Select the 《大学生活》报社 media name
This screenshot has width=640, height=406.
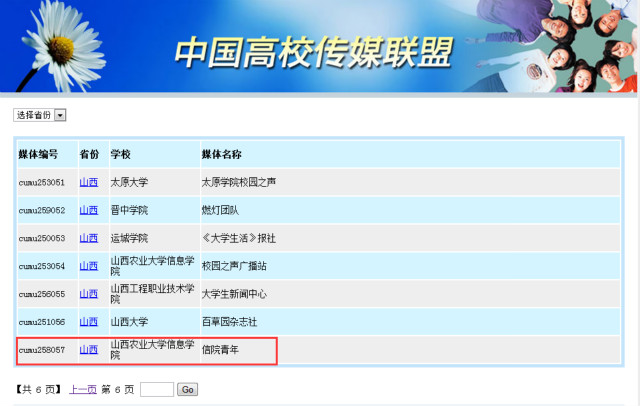tap(239, 238)
